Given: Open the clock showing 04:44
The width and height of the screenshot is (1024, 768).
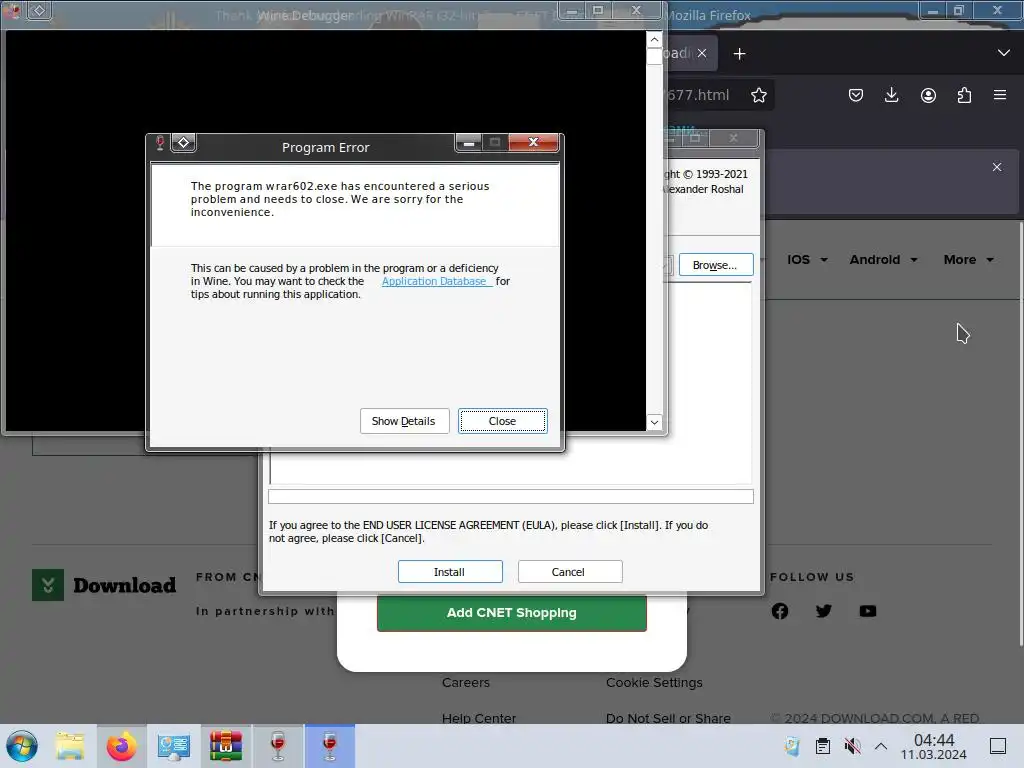Looking at the screenshot, I should coord(934,746).
